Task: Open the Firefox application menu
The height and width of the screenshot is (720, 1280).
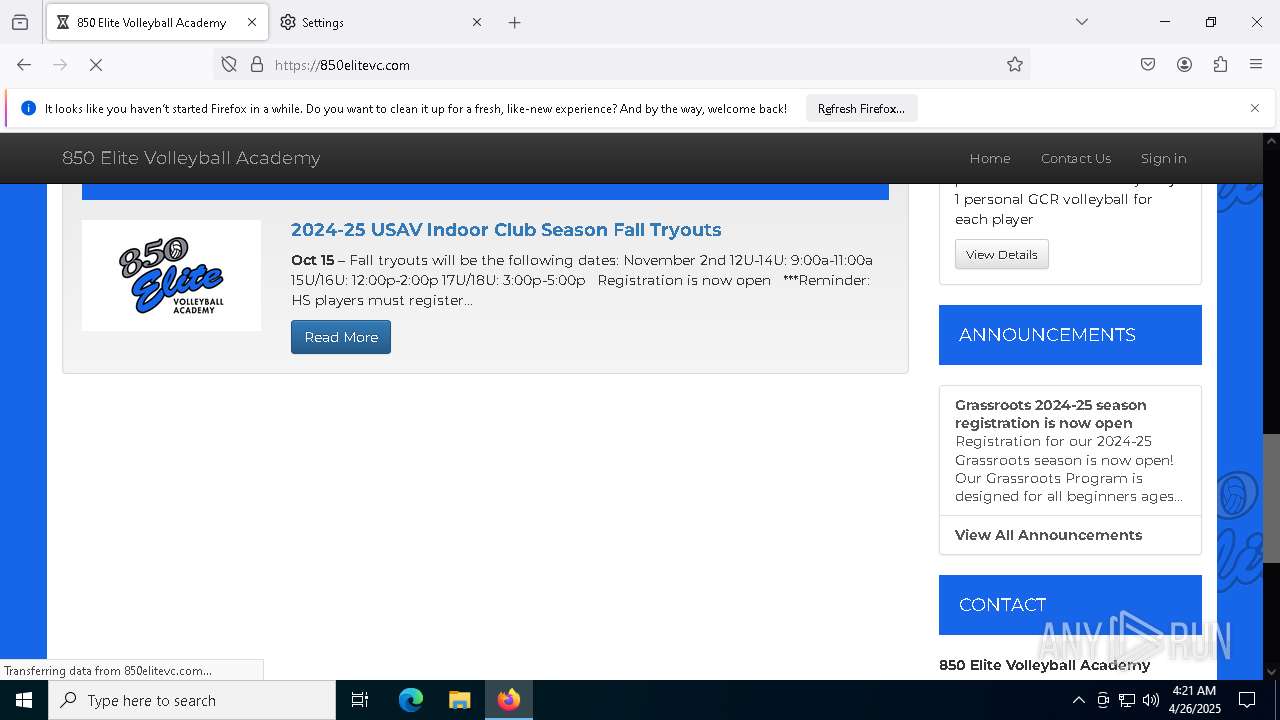Action: coord(1256,65)
